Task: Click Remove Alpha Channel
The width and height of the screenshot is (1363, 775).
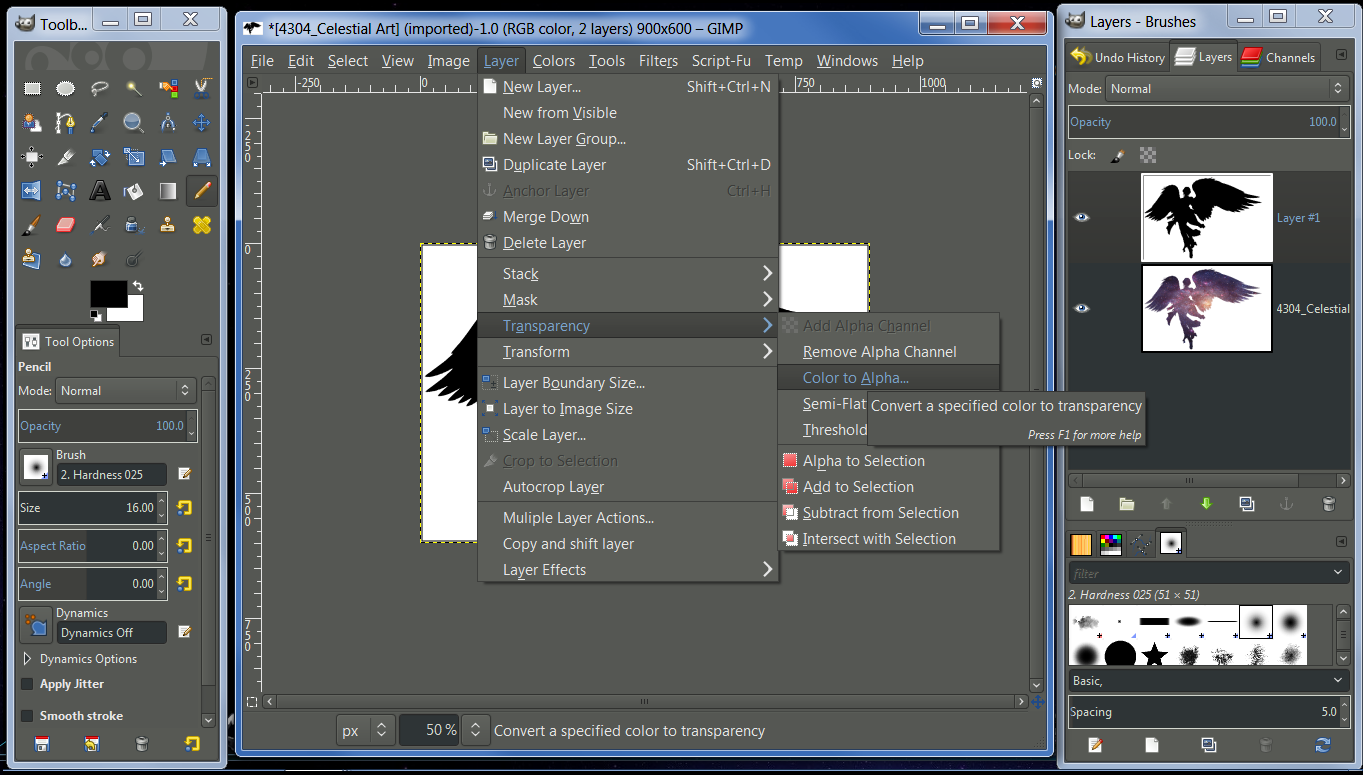Action: 880,352
